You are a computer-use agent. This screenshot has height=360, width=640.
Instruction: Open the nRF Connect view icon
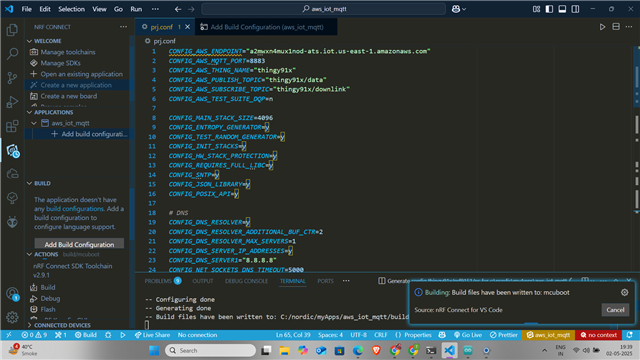point(12,151)
